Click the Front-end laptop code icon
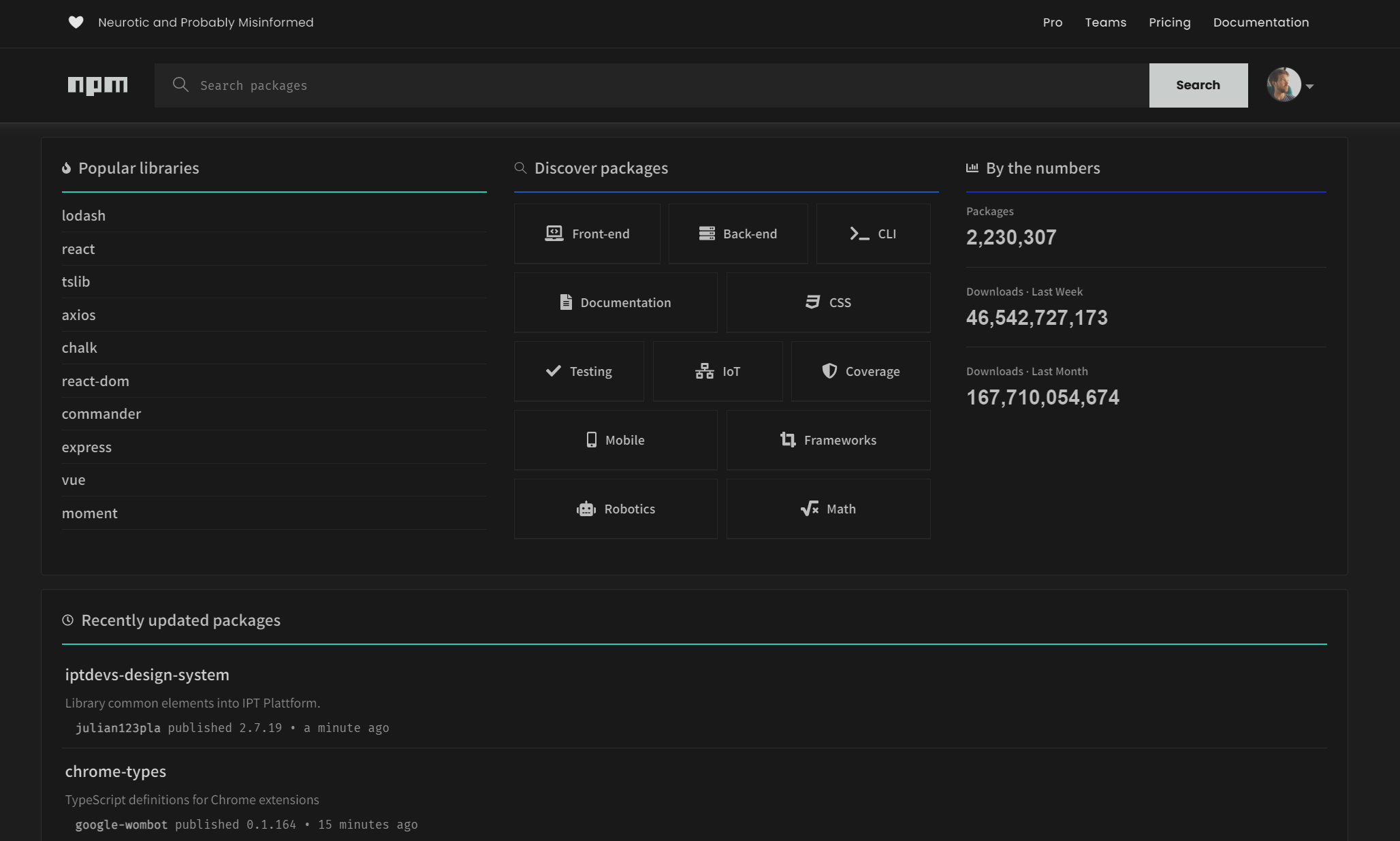1400x841 pixels. [554, 234]
